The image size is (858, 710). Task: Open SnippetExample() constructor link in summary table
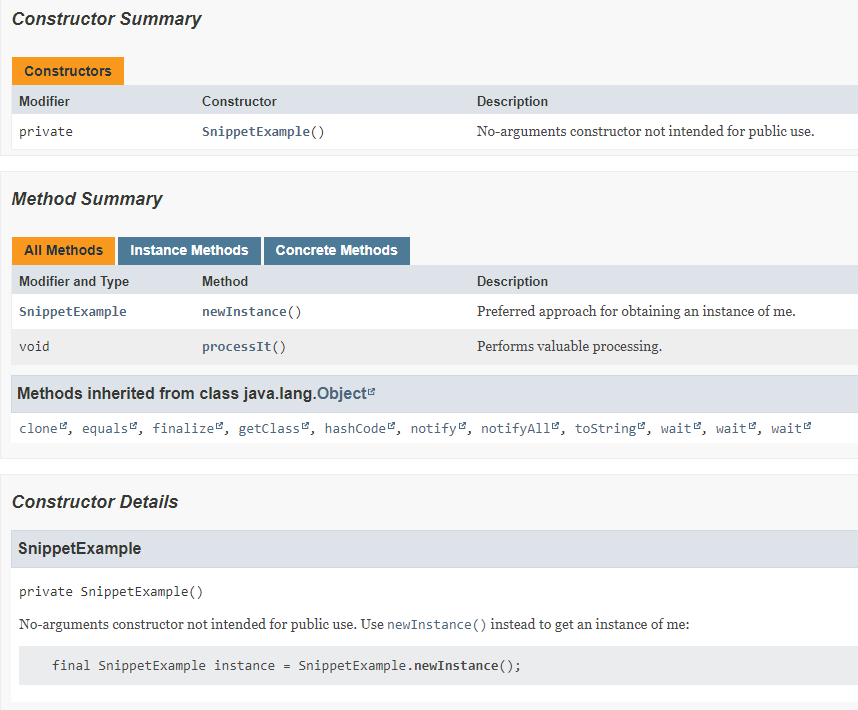coord(263,132)
